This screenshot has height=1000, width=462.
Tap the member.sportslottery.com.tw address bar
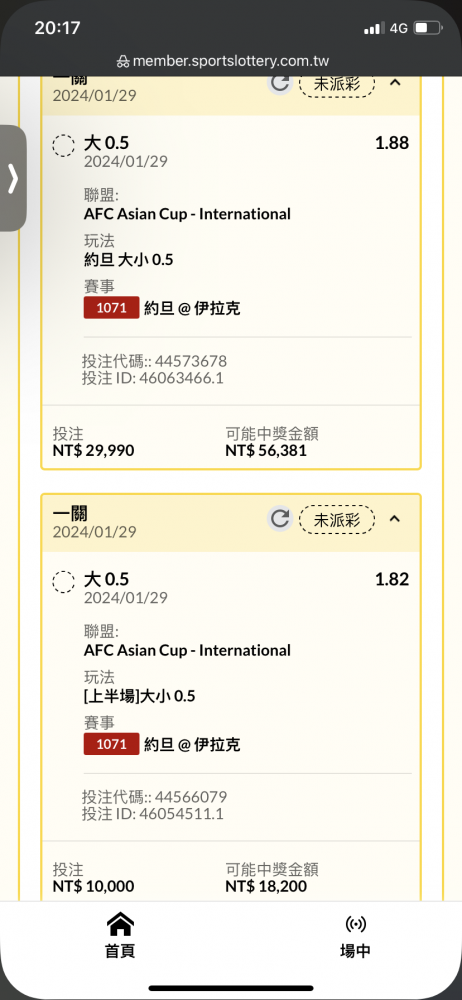(231, 62)
